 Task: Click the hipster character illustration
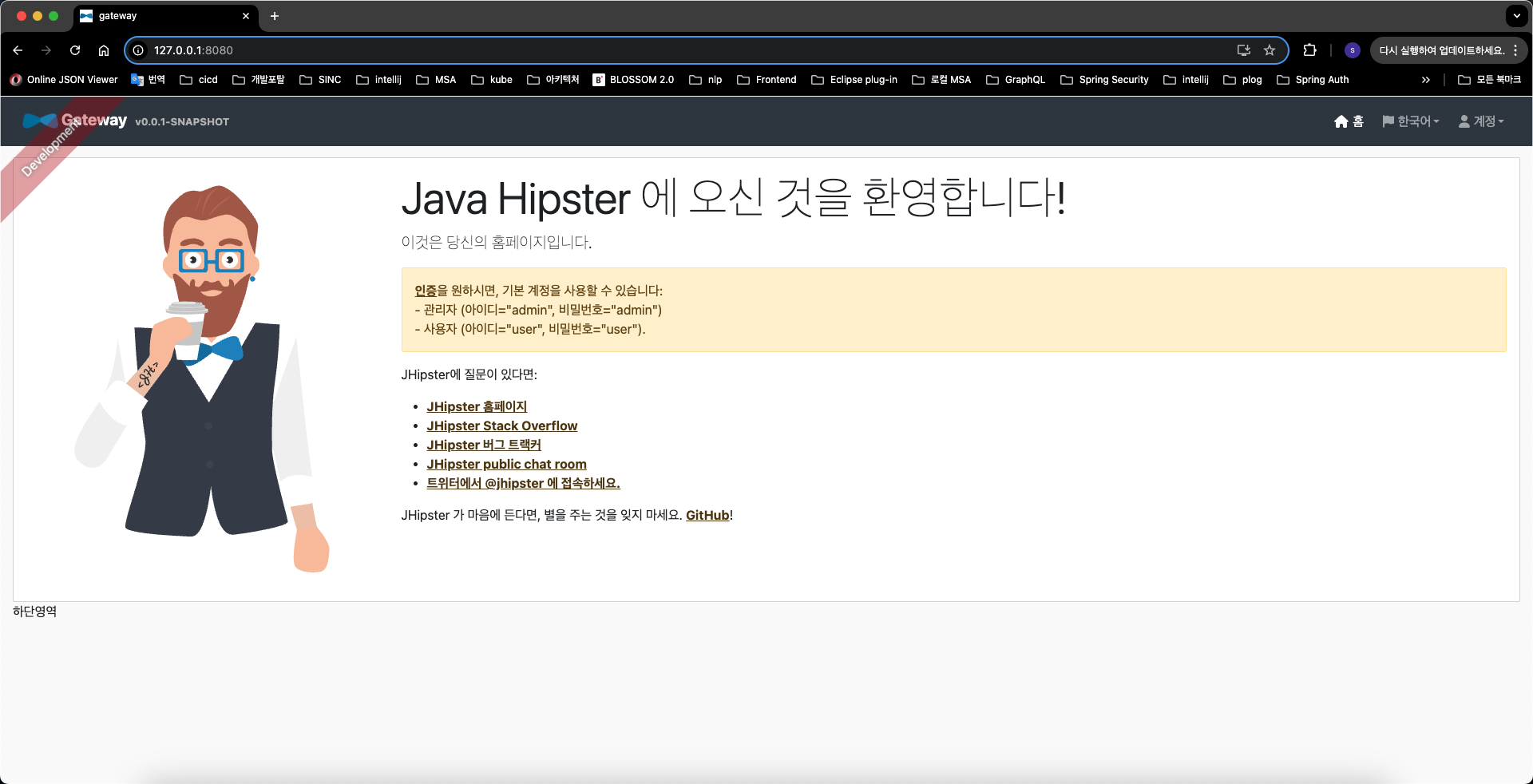[202, 379]
